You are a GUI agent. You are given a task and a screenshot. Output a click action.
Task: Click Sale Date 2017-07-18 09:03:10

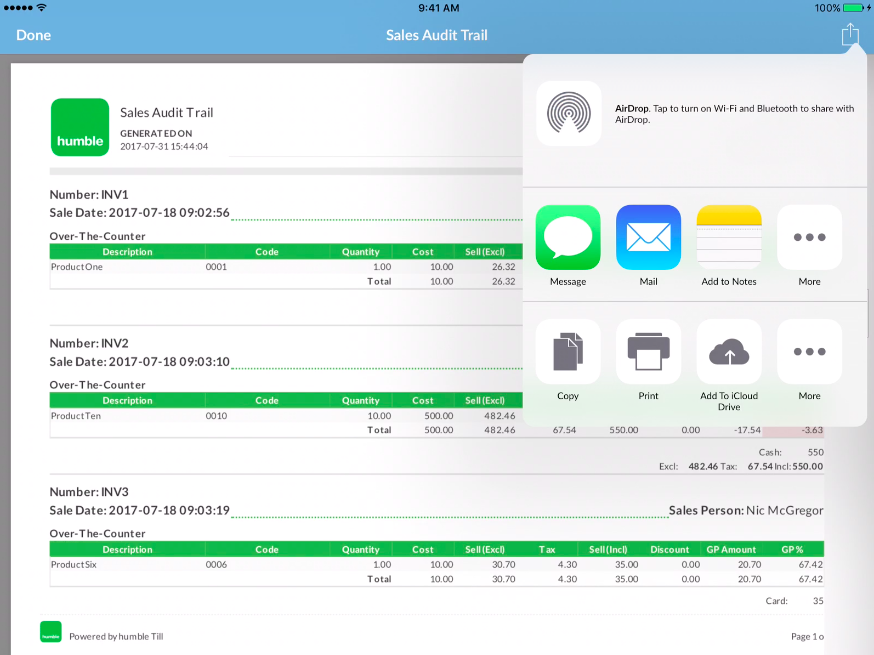(139, 362)
